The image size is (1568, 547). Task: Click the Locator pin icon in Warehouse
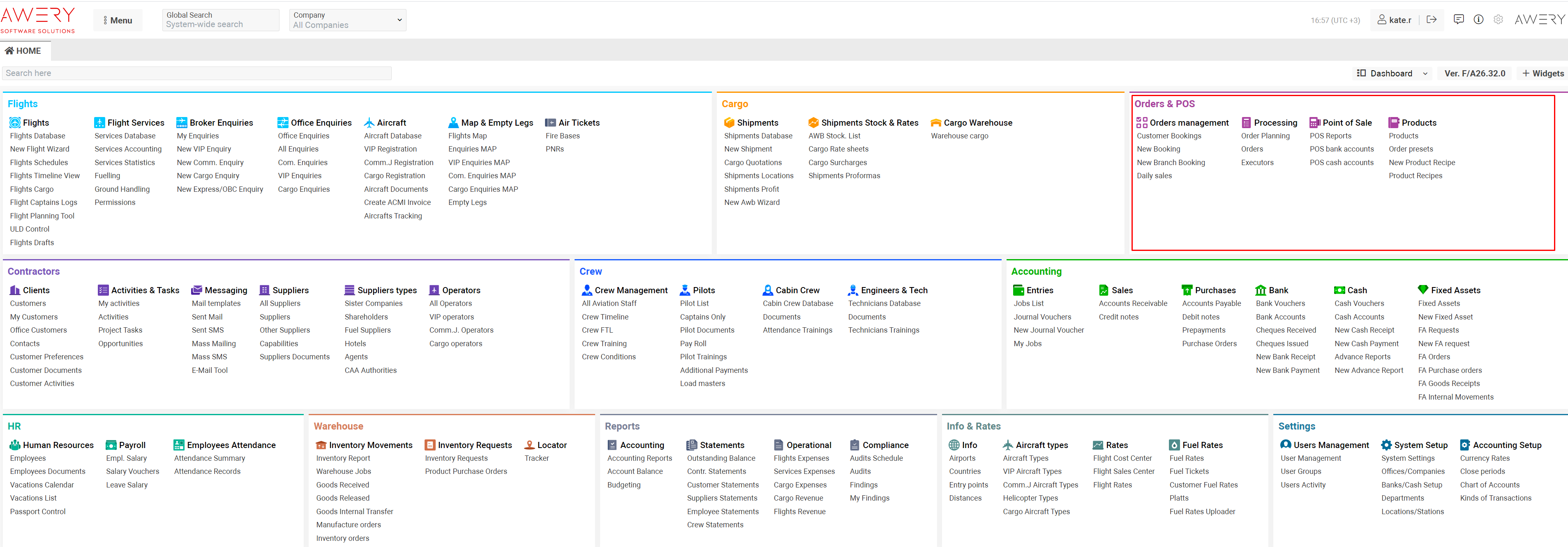(529, 445)
